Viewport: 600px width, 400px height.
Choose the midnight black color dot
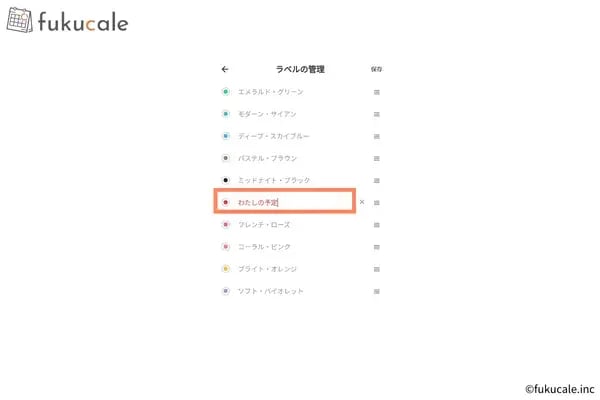[226, 180]
